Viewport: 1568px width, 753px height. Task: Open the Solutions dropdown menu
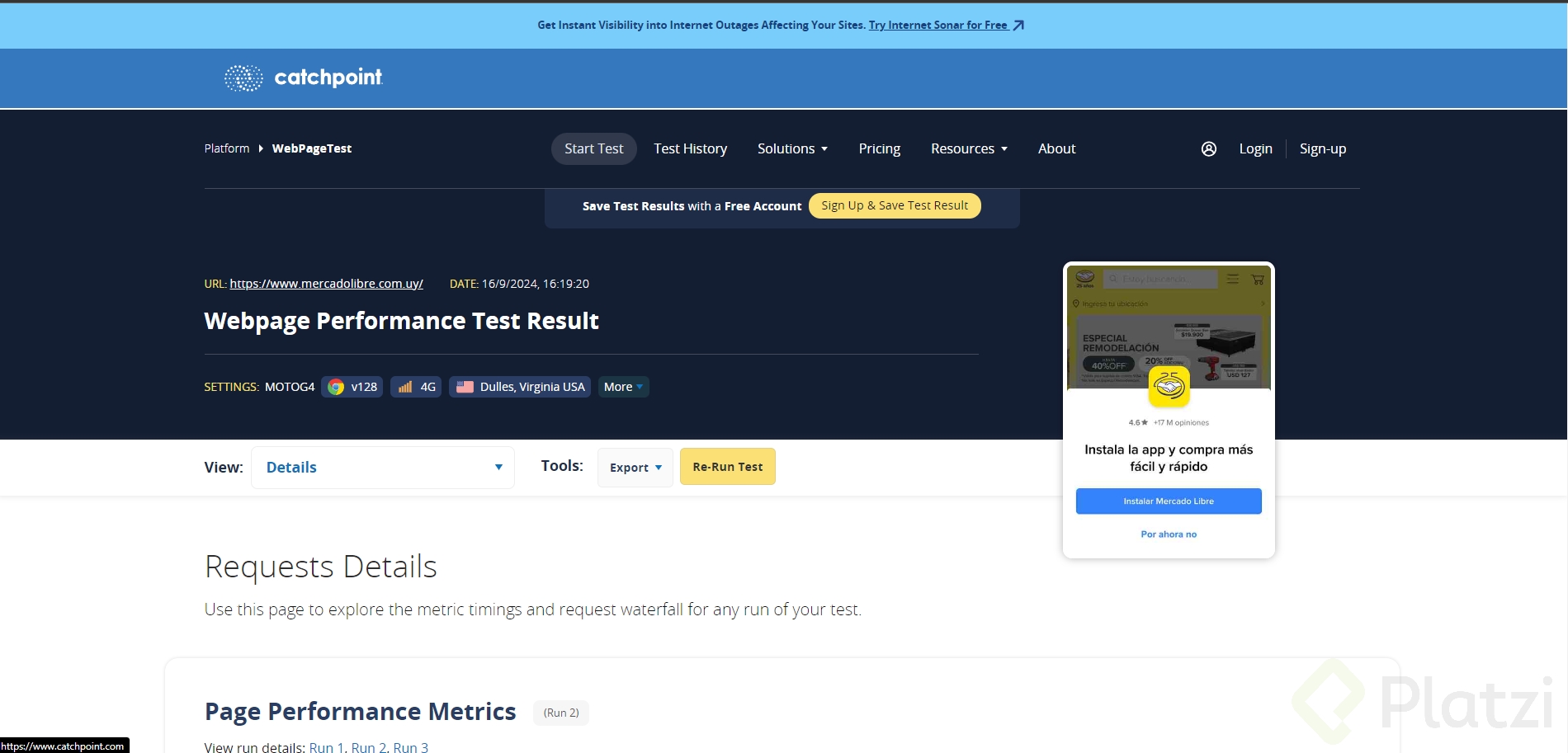click(x=792, y=148)
